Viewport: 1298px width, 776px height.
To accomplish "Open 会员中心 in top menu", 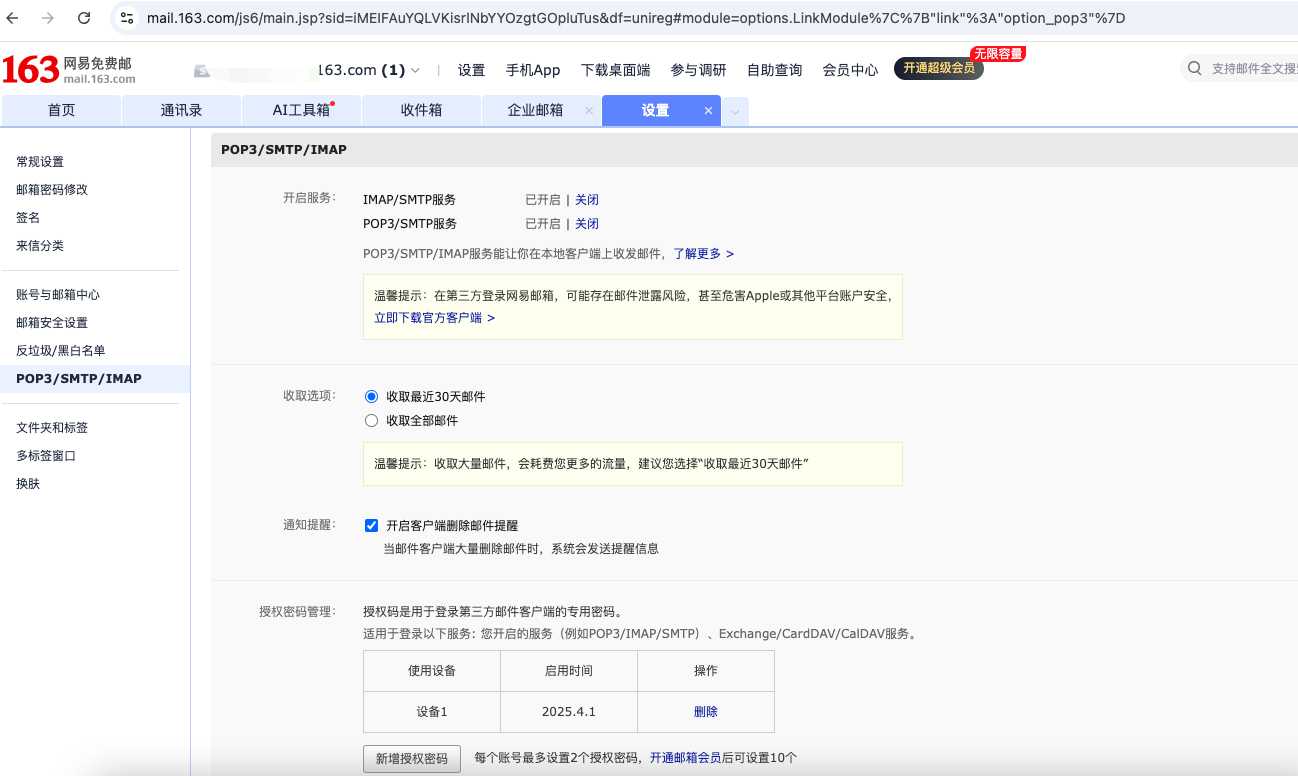I will point(850,70).
